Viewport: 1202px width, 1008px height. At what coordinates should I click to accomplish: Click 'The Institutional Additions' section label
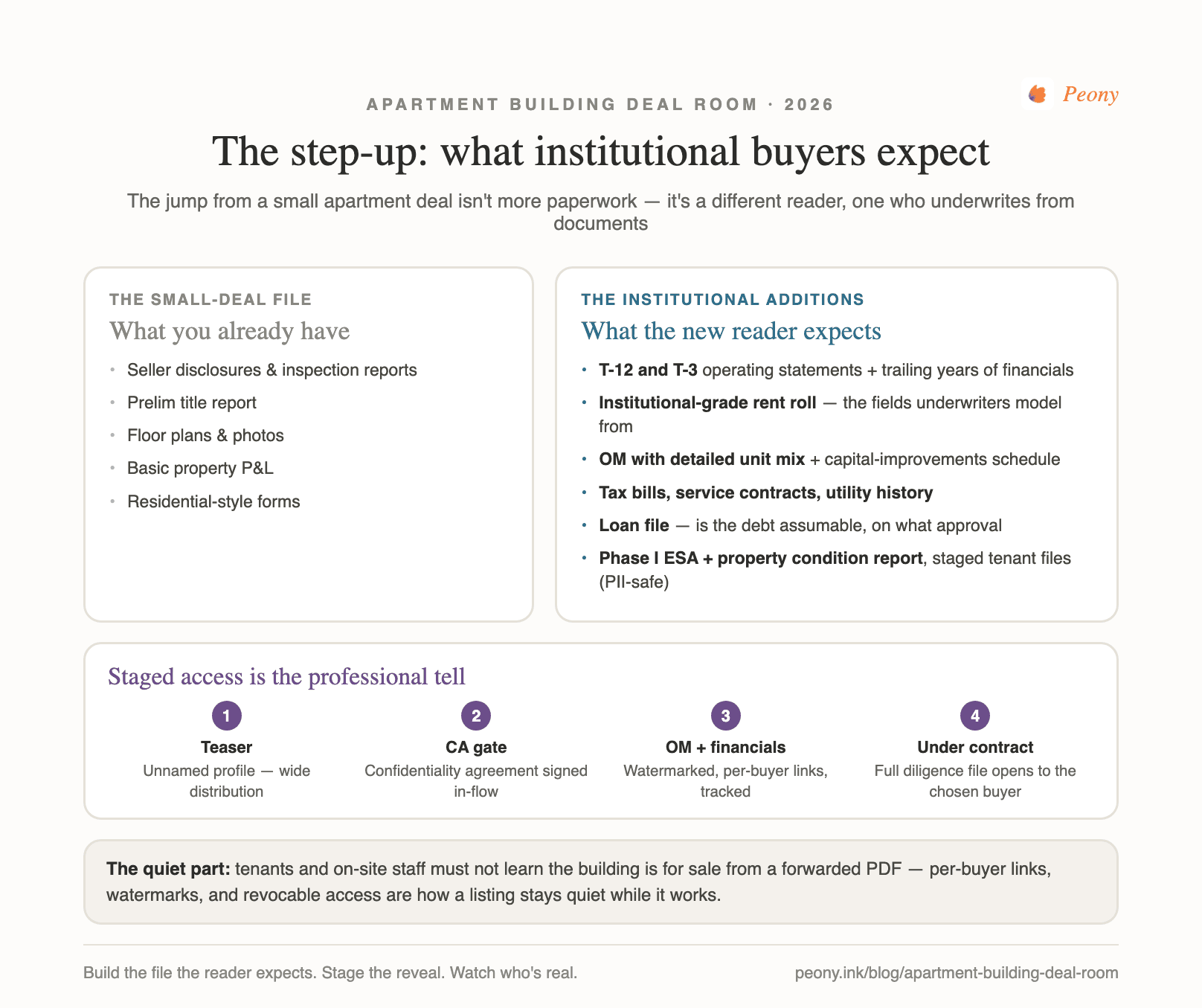point(722,299)
